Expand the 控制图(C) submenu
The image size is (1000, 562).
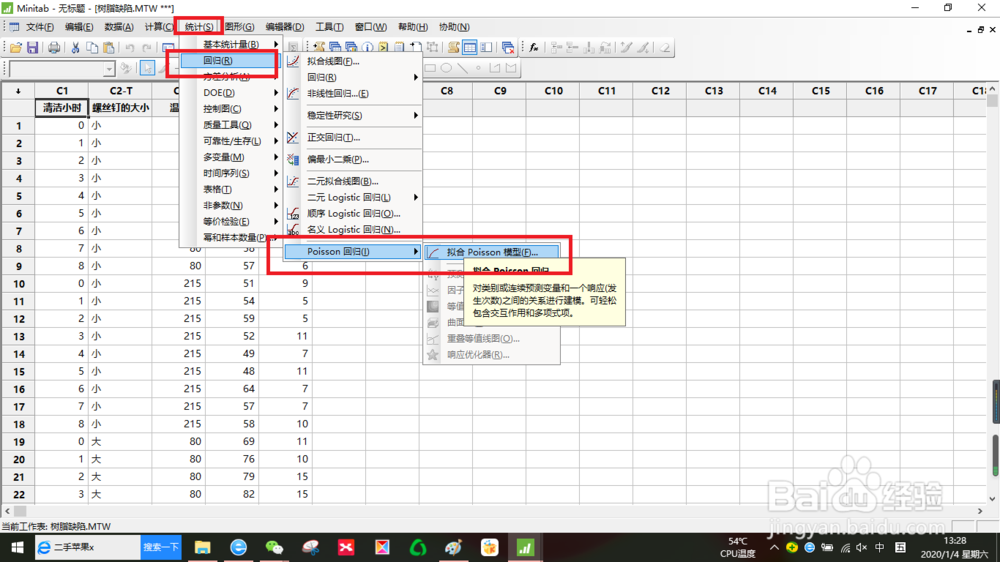click(x=231, y=108)
